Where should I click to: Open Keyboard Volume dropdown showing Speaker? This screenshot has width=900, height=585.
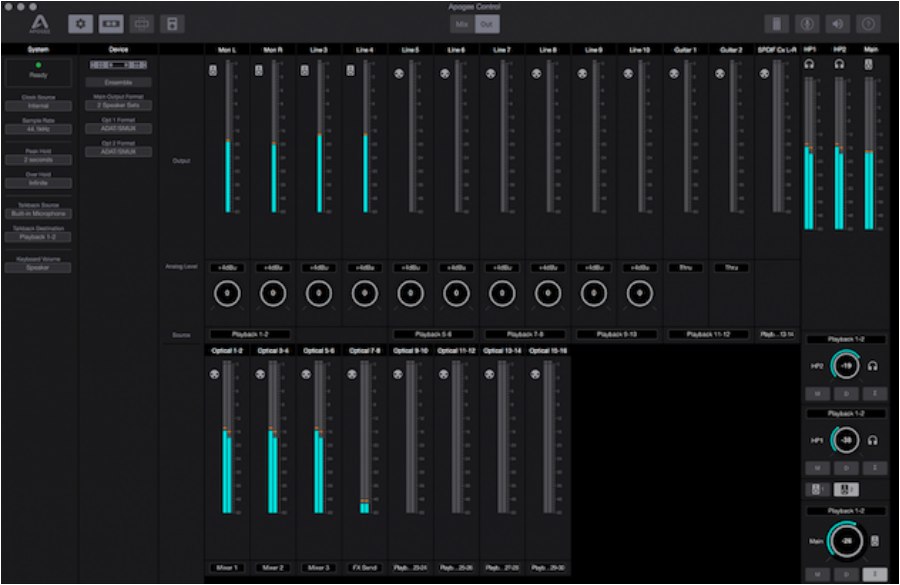click(x=38, y=268)
